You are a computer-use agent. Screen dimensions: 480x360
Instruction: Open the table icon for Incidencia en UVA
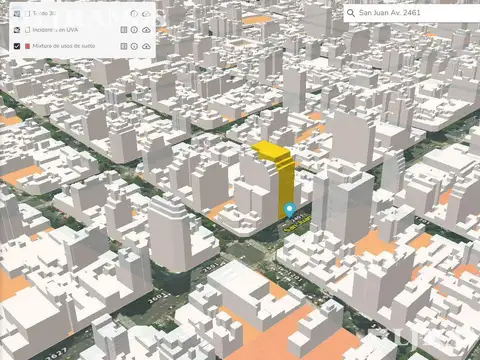(x=124, y=30)
